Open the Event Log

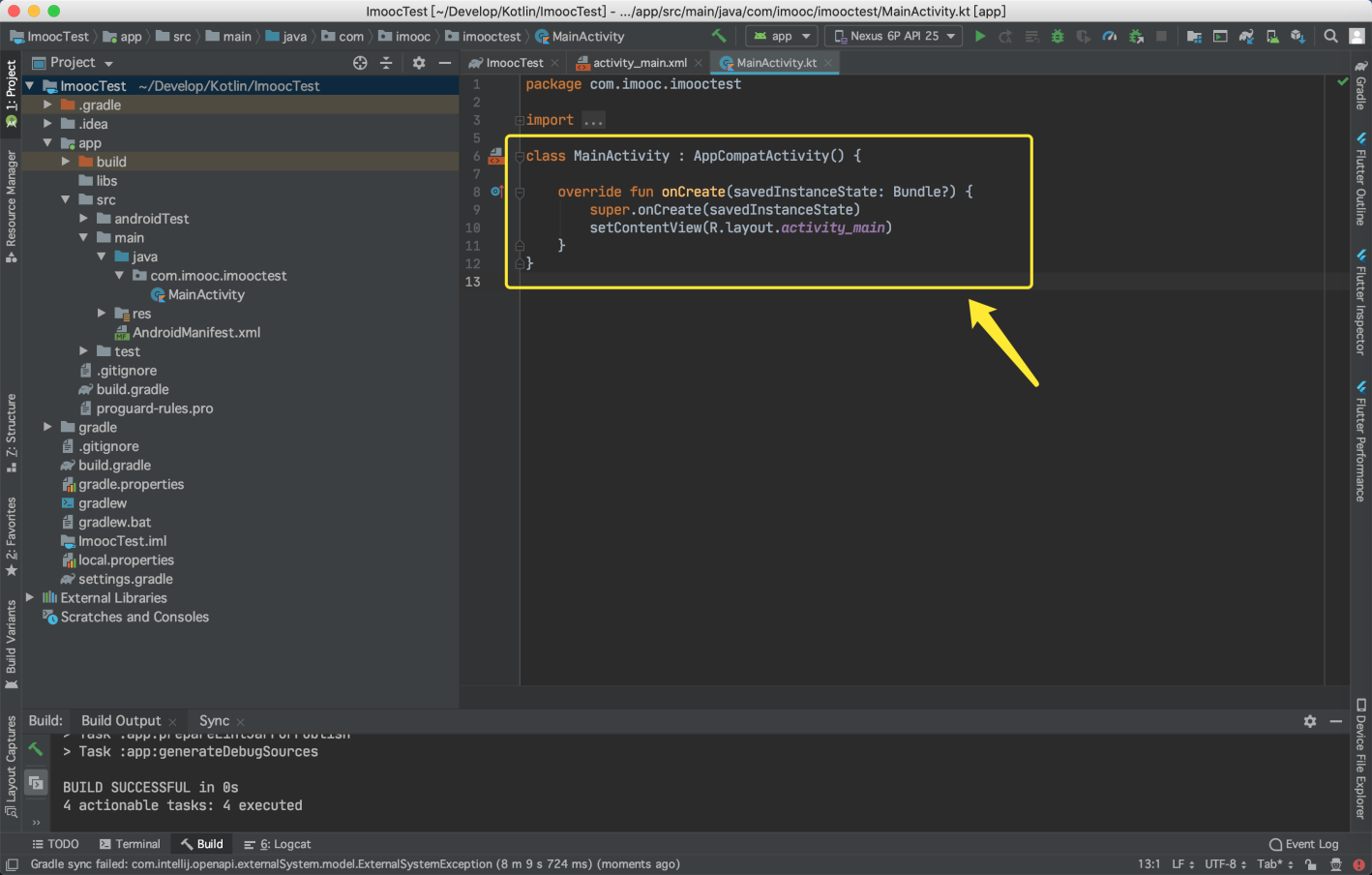[1303, 845]
